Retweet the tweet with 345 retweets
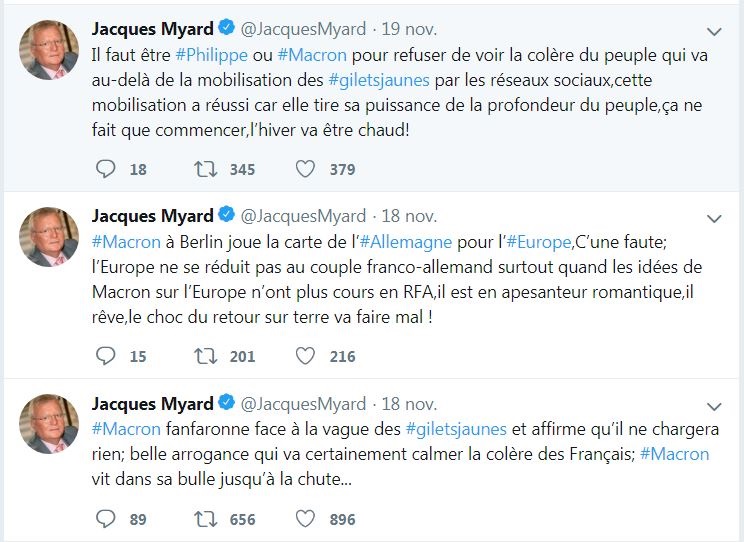The width and height of the screenshot is (744, 542). 206,169
